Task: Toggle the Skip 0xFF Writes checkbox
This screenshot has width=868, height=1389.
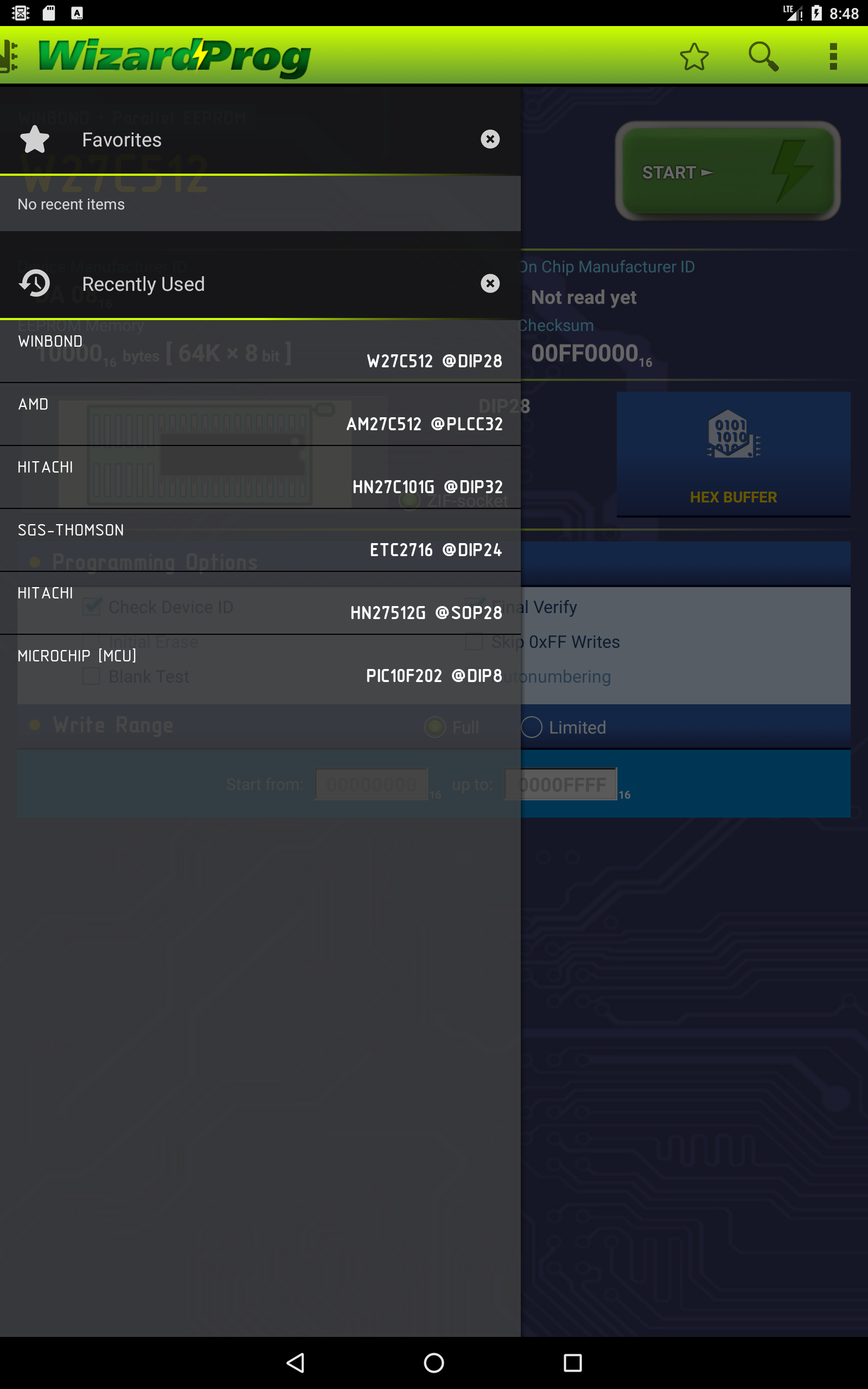Action: click(x=474, y=642)
